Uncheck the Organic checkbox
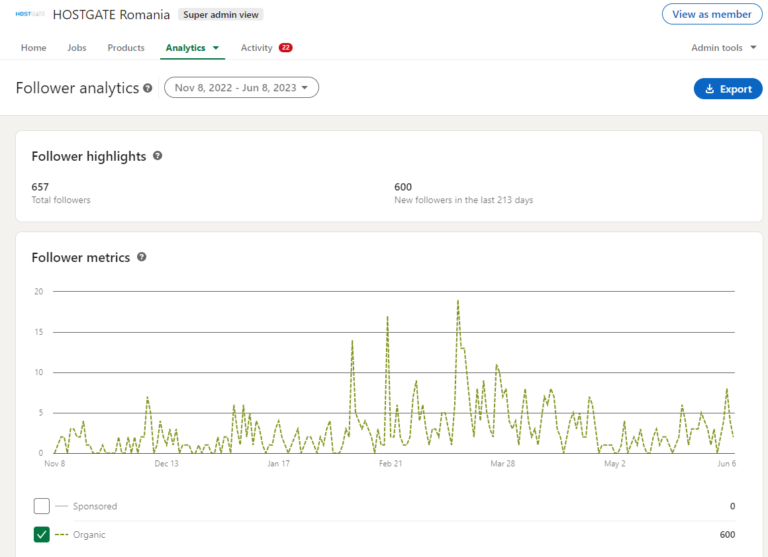Viewport: 768px width, 557px height. (41, 535)
